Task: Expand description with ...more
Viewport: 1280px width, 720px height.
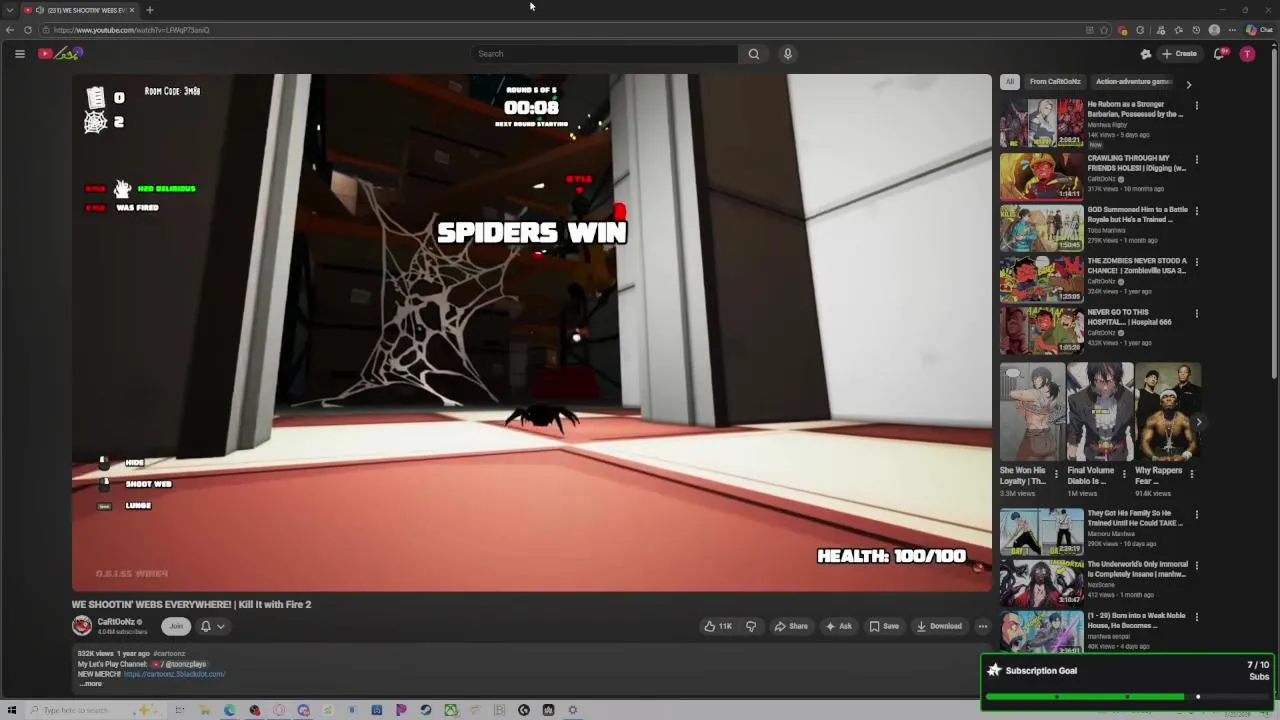Action: click(x=91, y=684)
